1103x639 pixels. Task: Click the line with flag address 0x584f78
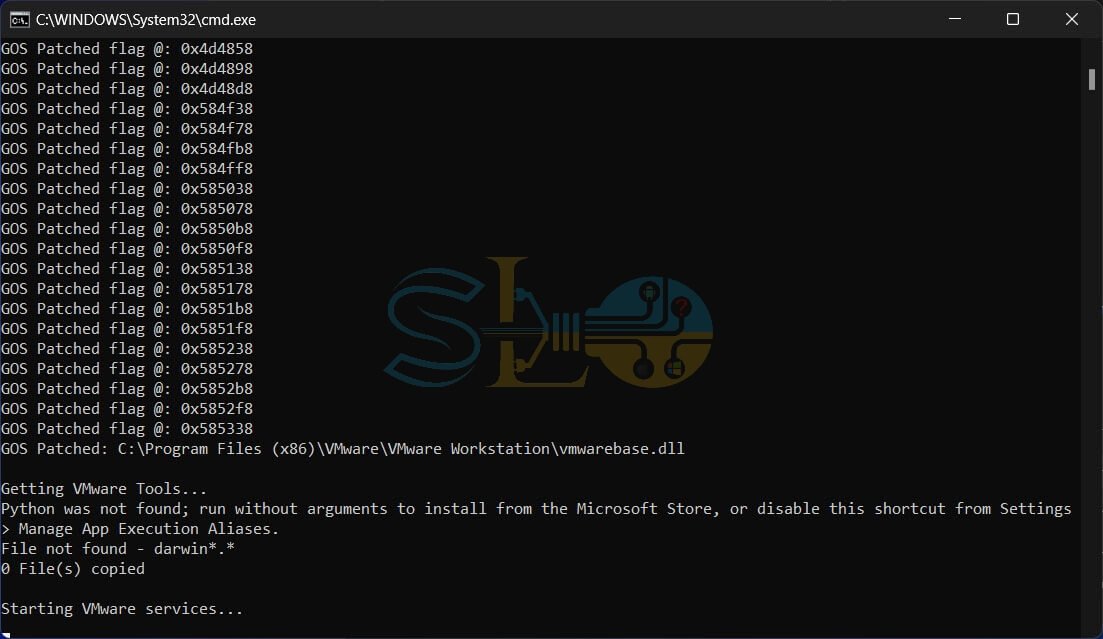click(x=127, y=129)
